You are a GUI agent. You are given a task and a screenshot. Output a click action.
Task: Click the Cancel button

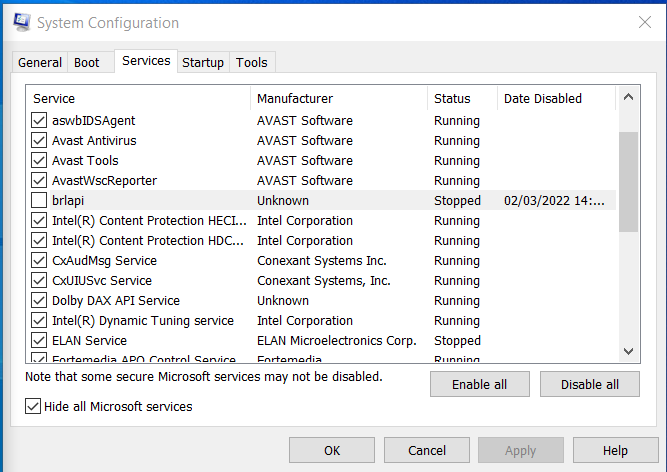(427, 450)
